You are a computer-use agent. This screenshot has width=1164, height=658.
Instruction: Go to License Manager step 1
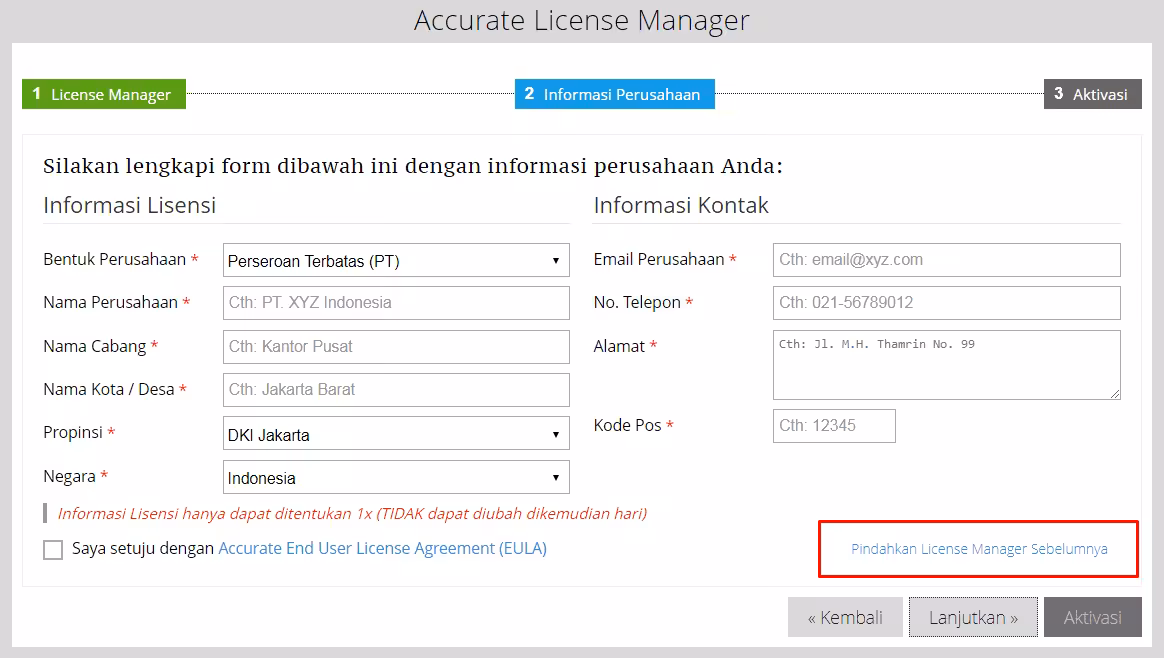(x=104, y=94)
